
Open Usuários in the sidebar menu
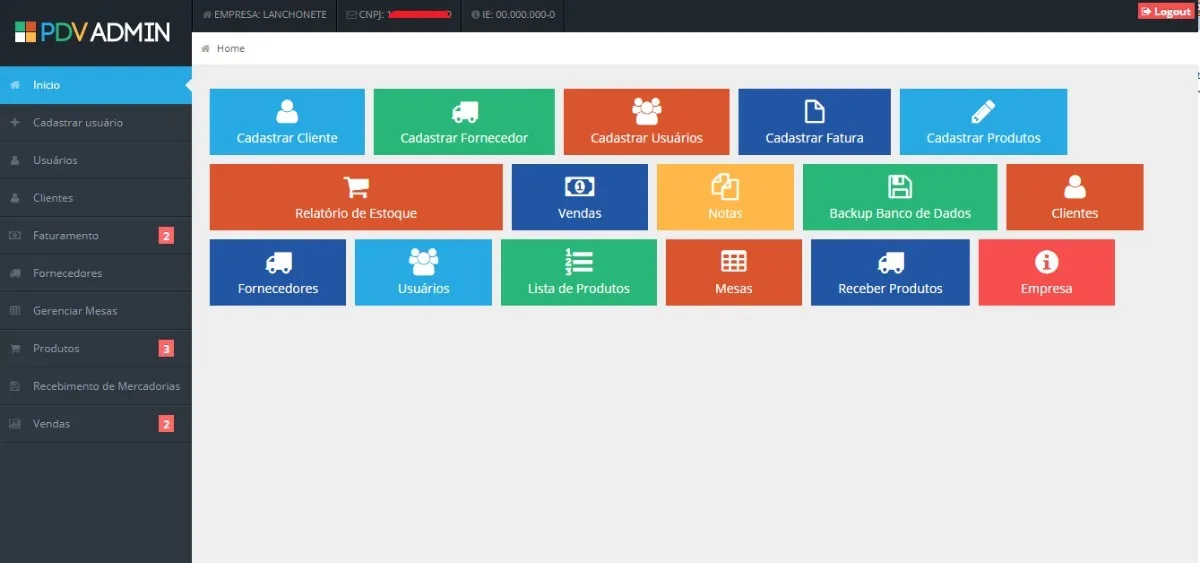(96, 160)
